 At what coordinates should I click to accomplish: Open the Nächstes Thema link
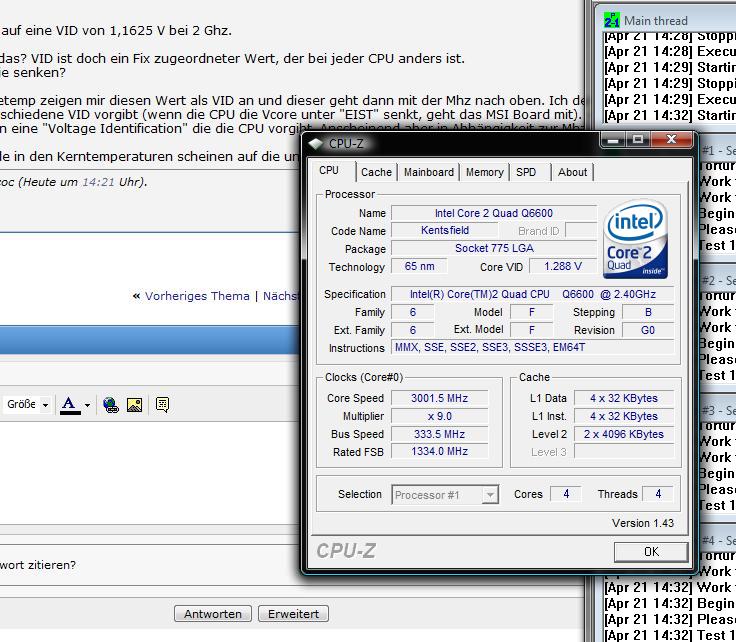281,296
